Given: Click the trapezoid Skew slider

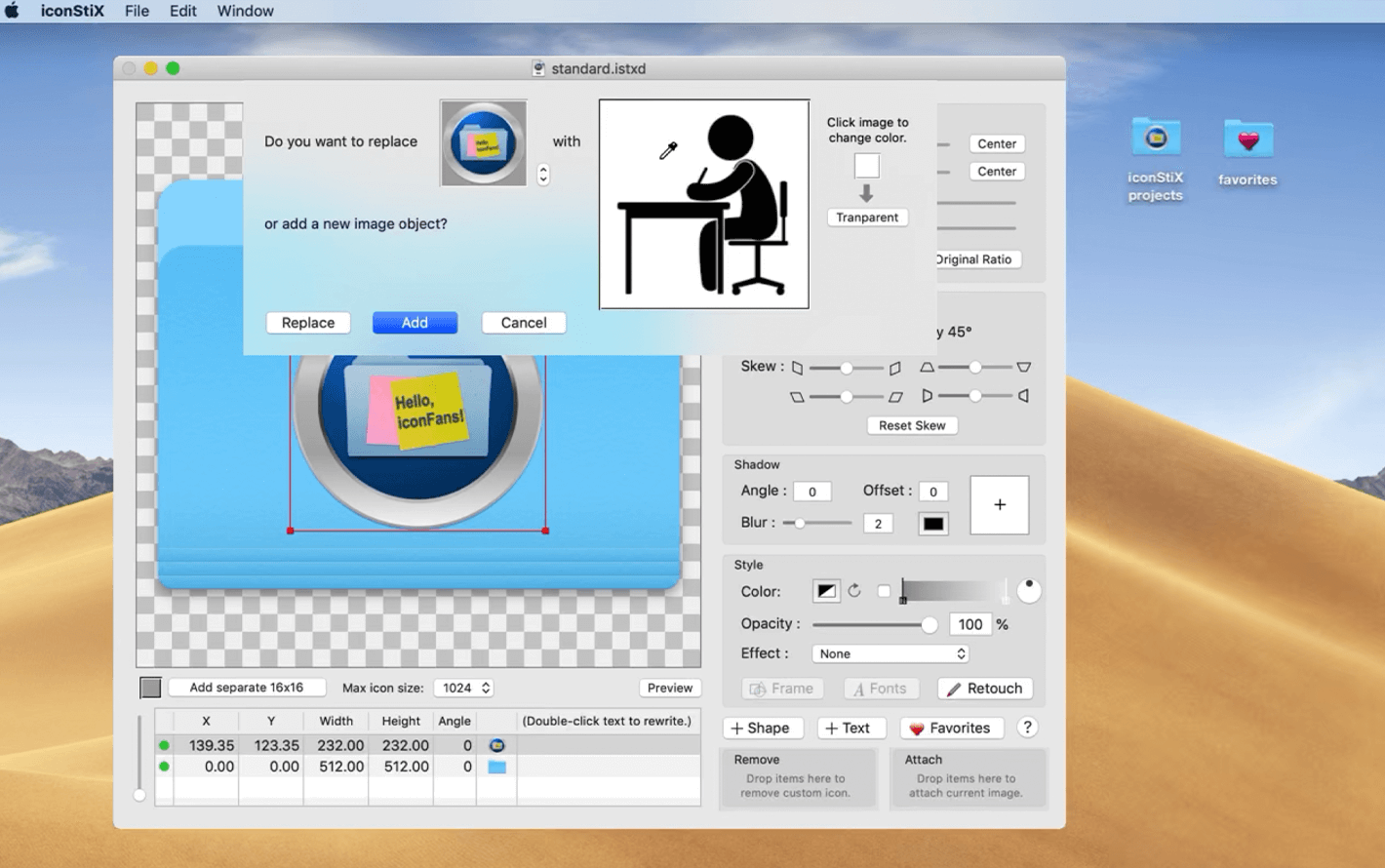Looking at the screenshot, I should [974, 368].
